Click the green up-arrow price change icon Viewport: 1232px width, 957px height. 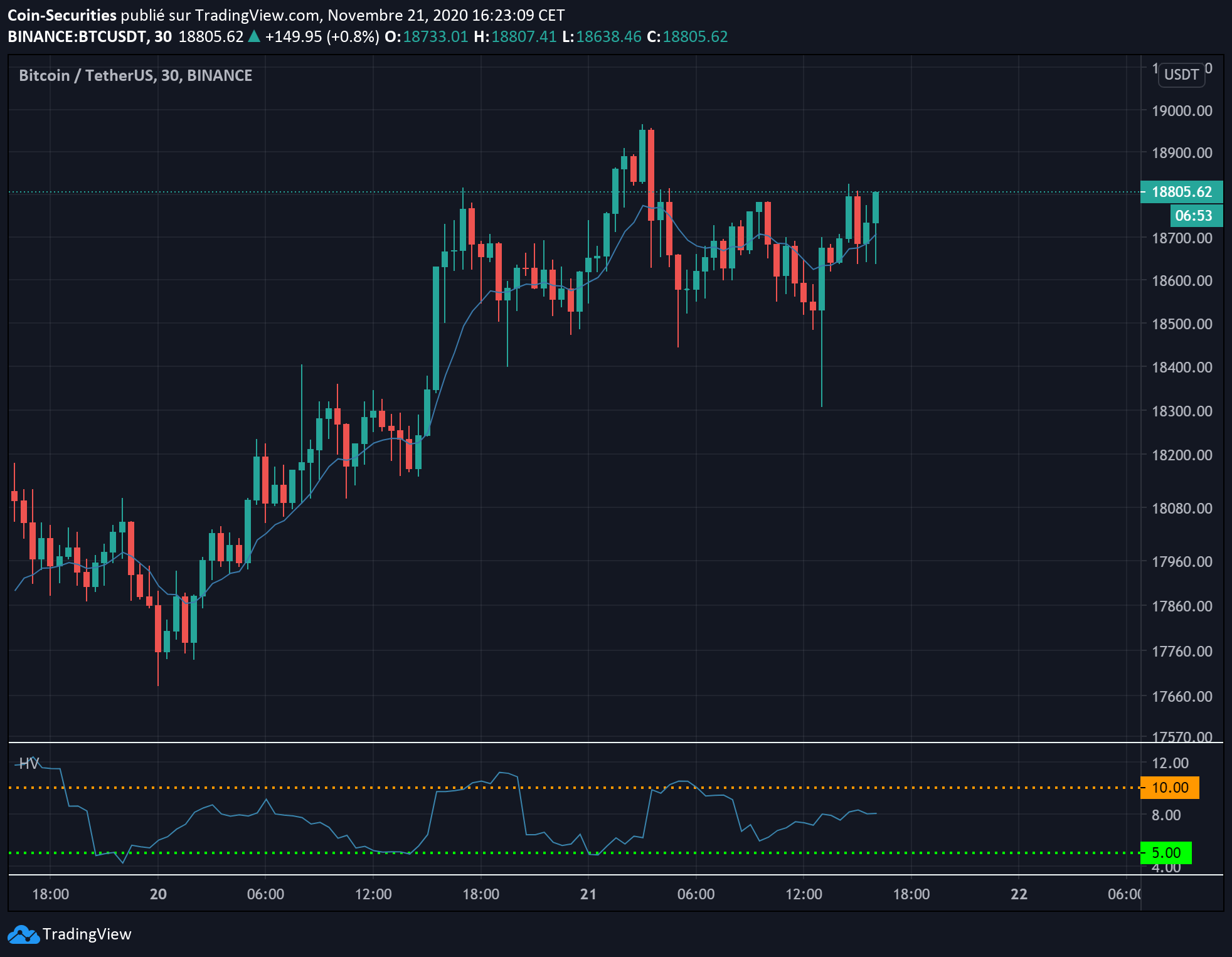(254, 37)
